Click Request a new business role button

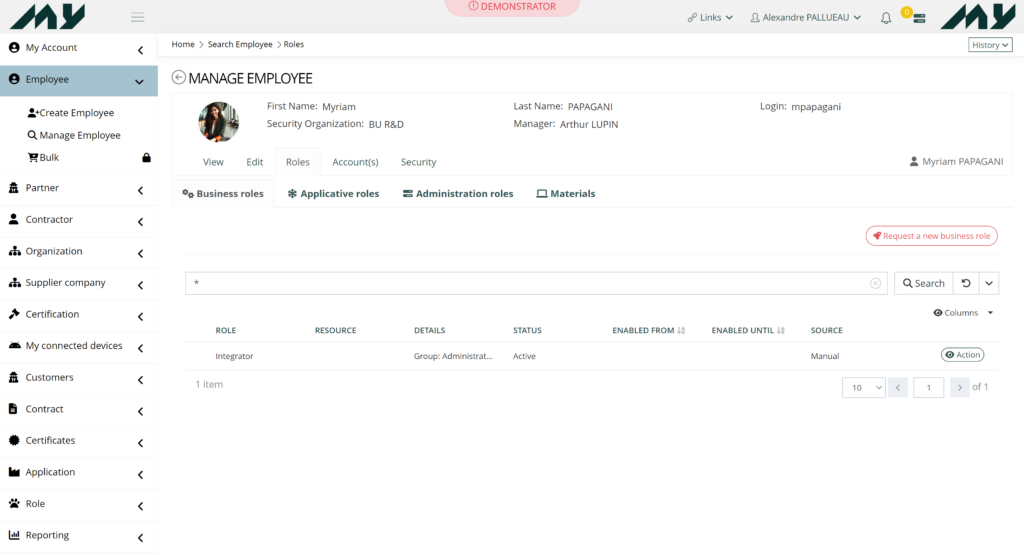click(x=931, y=236)
